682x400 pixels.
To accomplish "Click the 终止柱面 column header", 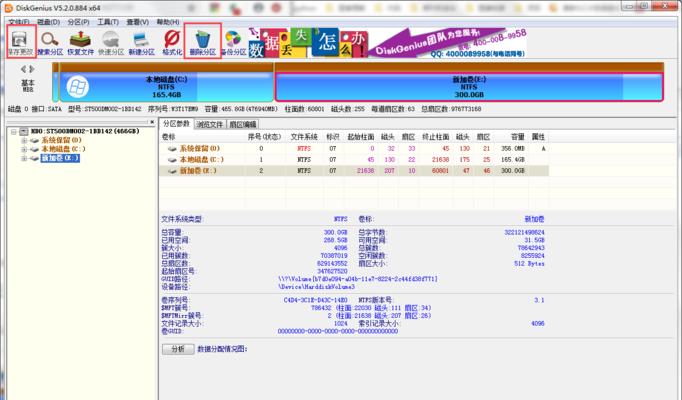I will (435, 137).
